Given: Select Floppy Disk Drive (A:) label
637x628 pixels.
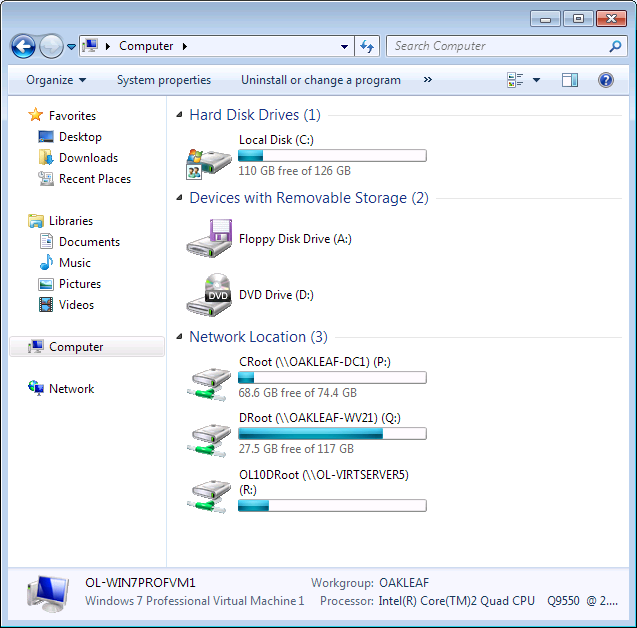Looking at the screenshot, I should (295, 239).
